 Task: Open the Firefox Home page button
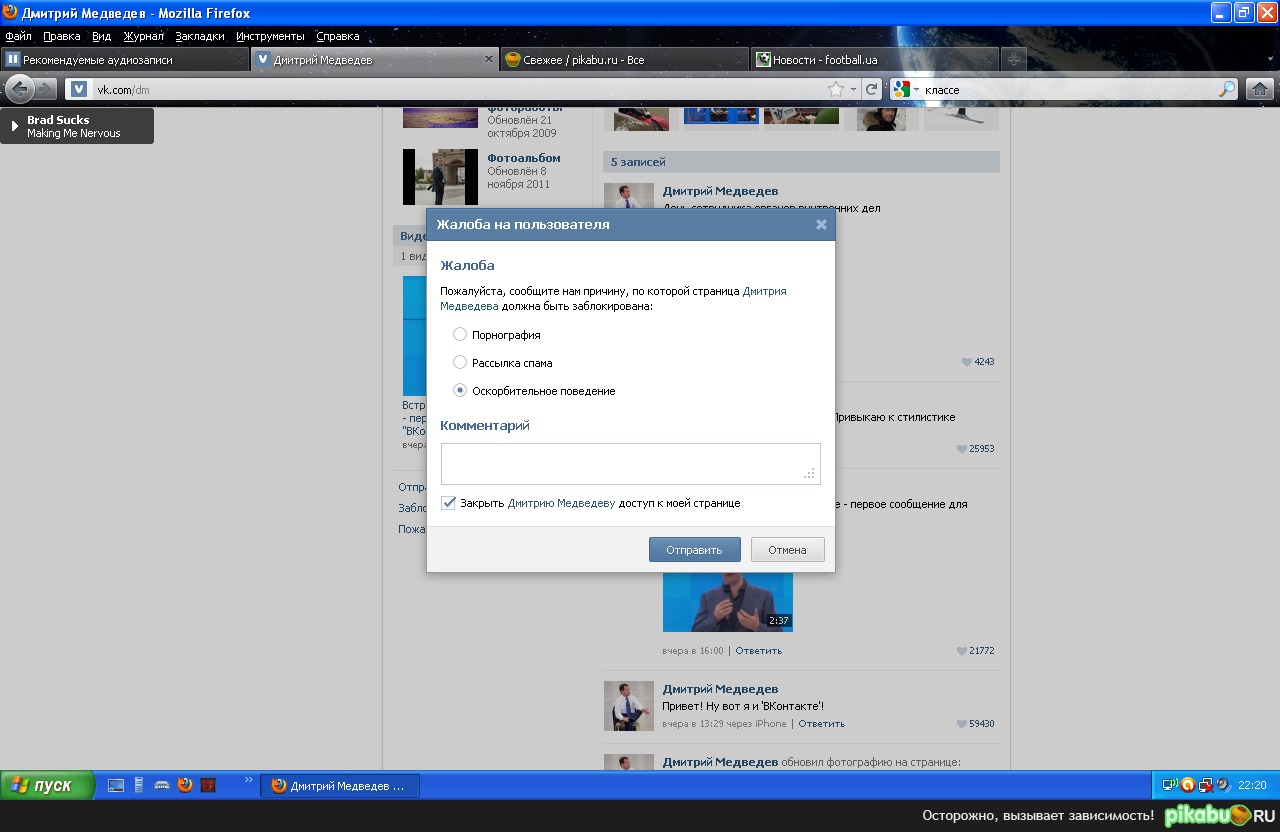pos(1259,89)
